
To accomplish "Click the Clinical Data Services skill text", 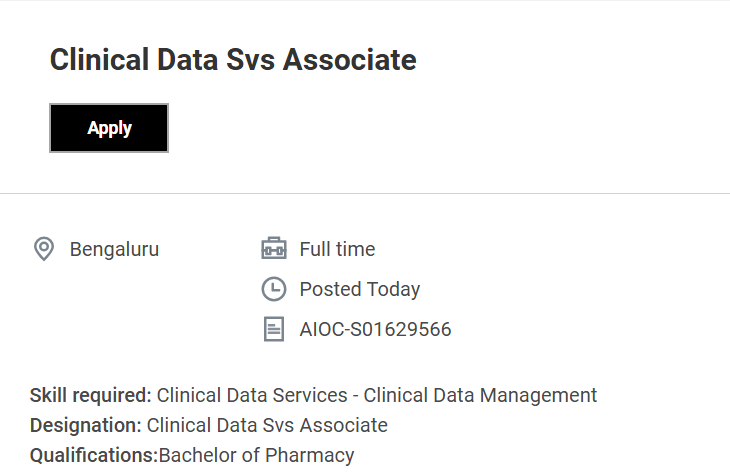I will 256,395.
